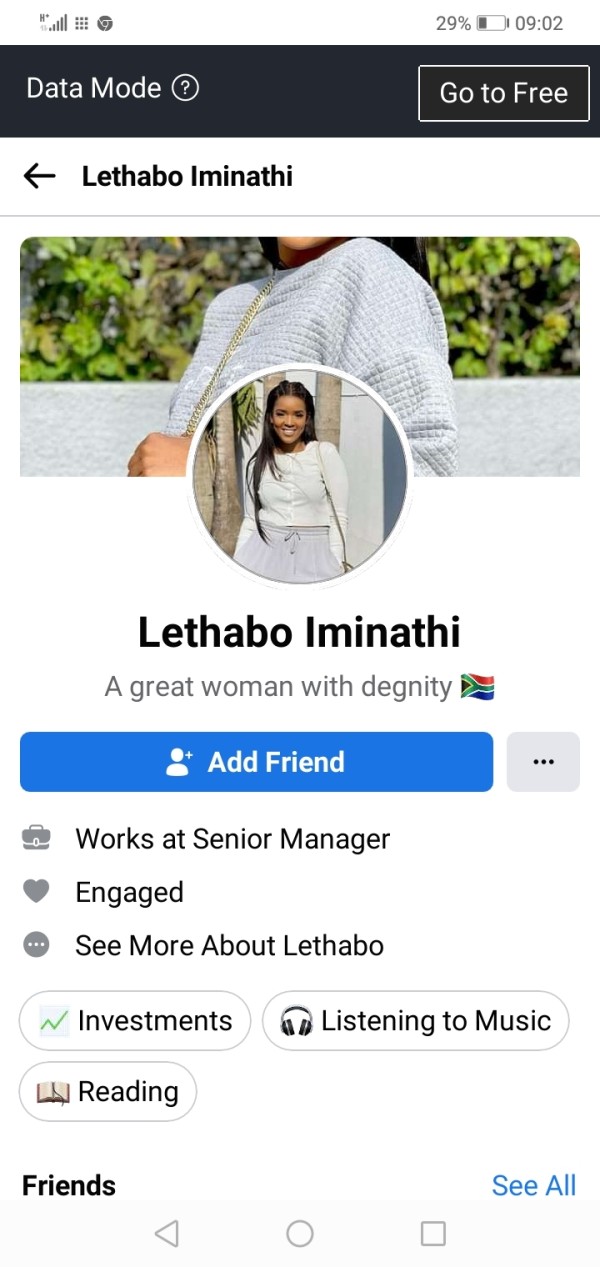Open the circular profile picture
Screen dimensions: 600x1267
(300, 477)
